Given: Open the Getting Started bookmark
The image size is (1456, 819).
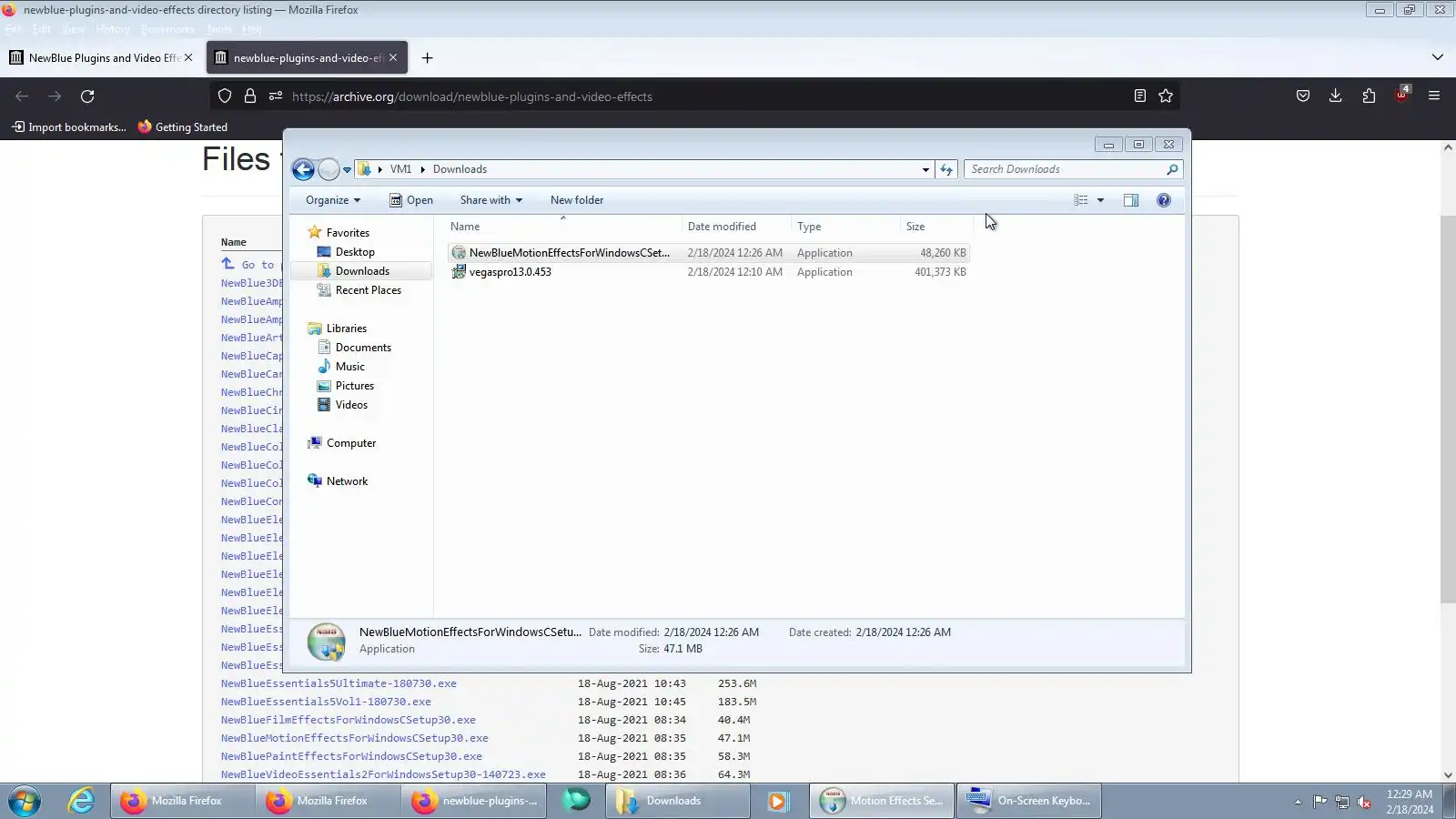Looking at the screenshot, I should click(183, 127).
